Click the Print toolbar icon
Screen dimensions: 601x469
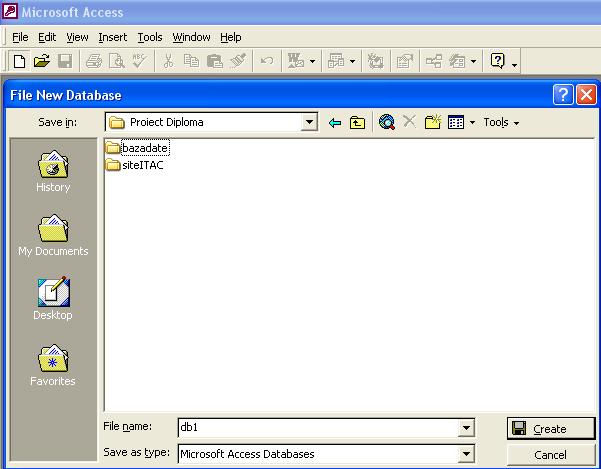click(x=94, y=61)
